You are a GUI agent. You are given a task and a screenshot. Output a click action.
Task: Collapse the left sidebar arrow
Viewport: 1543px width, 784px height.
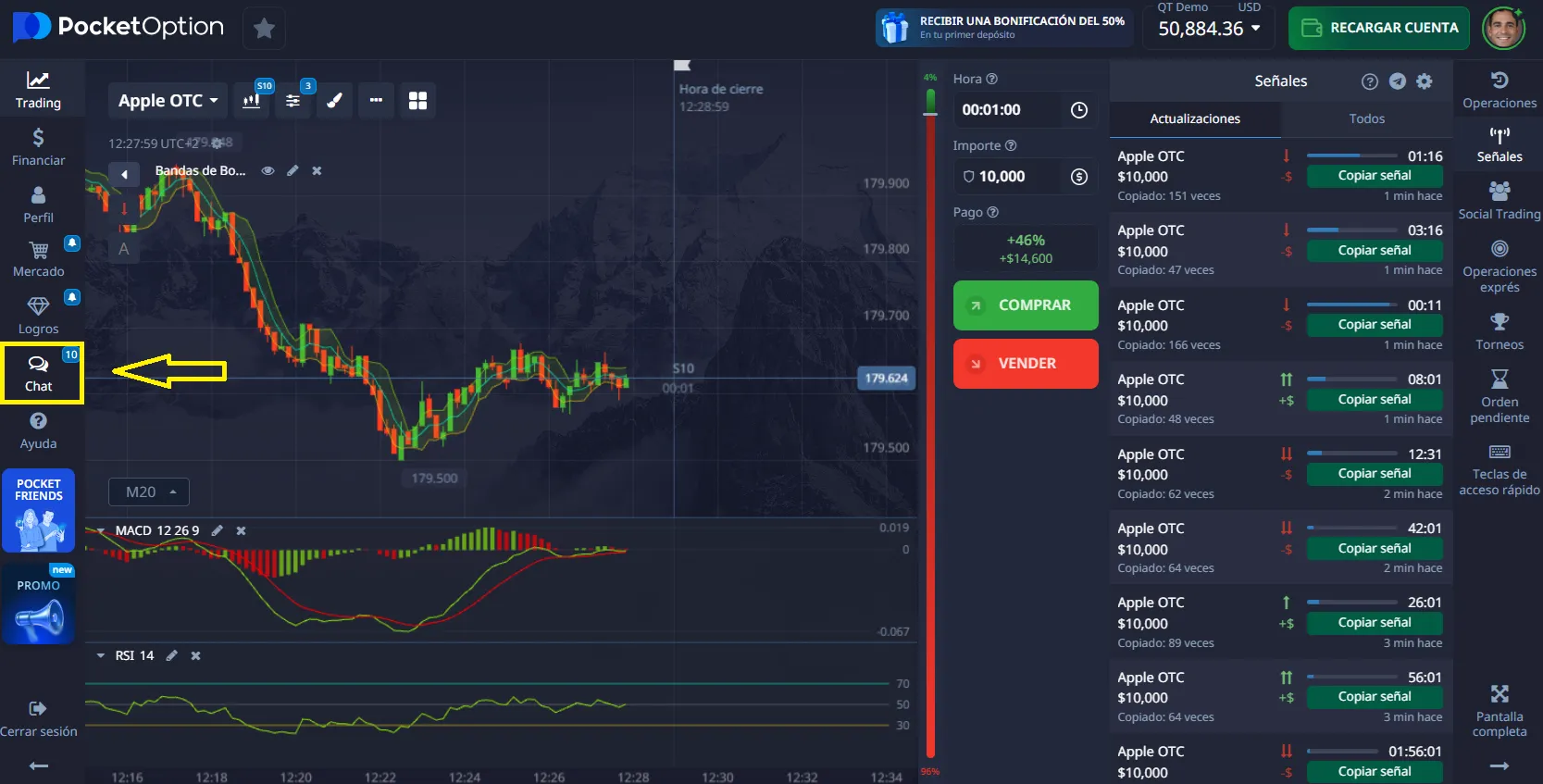(38, 765)
